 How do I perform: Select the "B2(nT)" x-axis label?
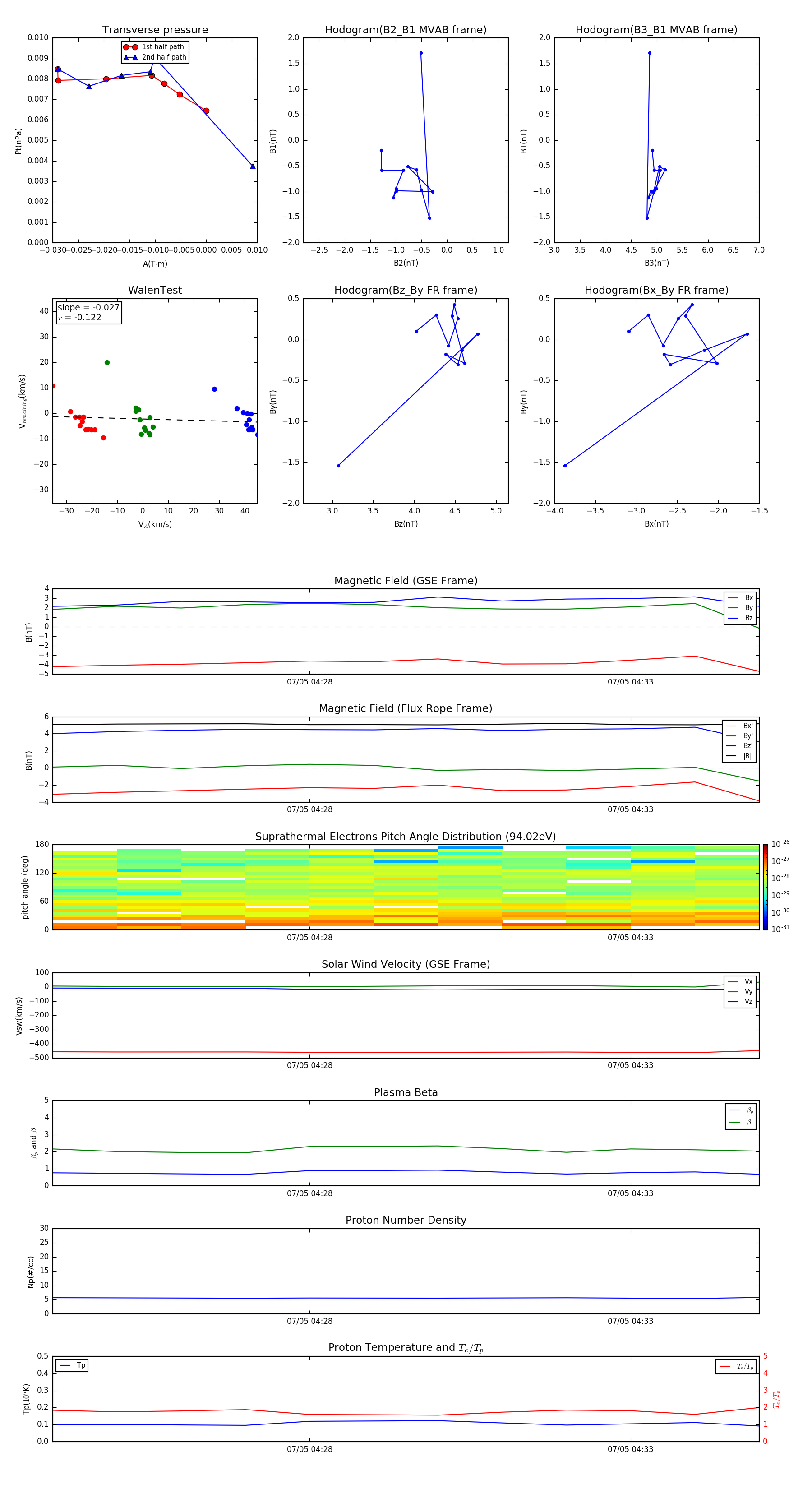coord(406,263)
